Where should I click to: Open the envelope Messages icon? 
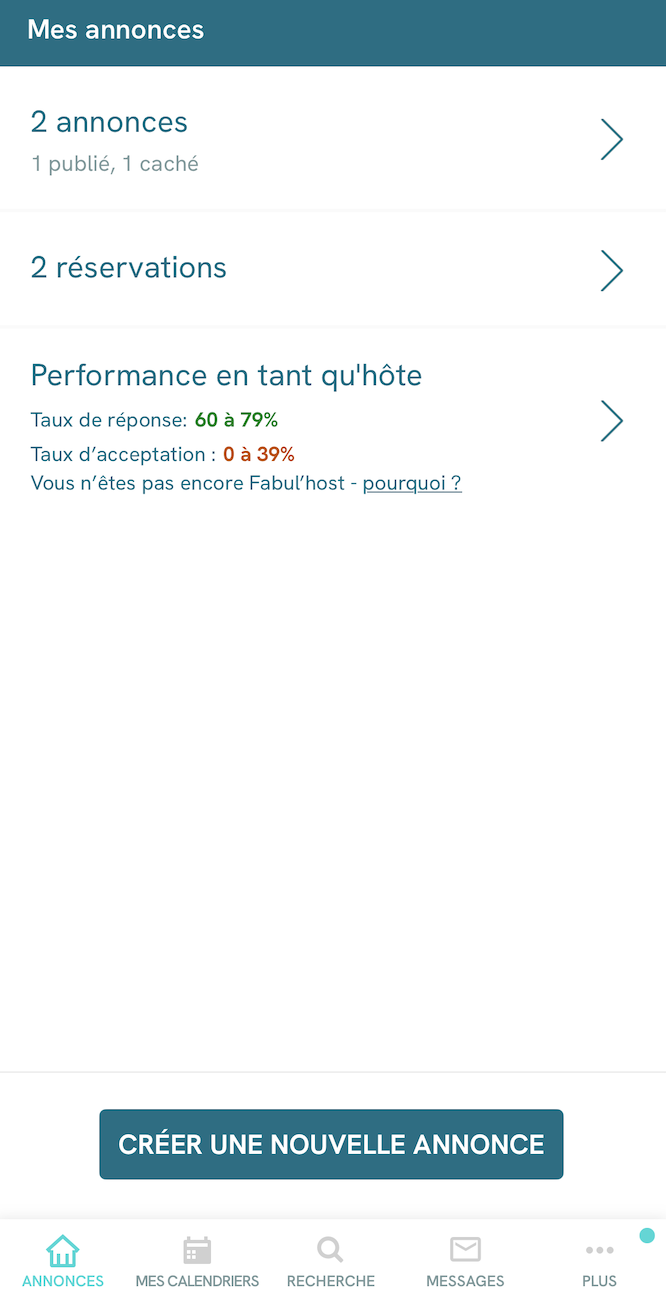[x=465, y=1250]
